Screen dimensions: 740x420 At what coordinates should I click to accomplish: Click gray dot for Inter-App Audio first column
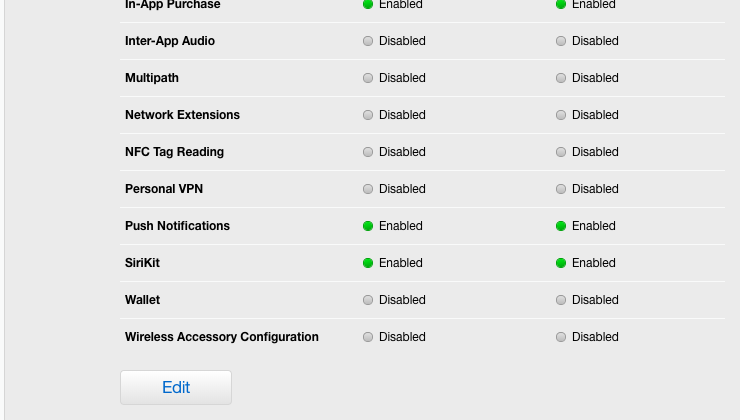[x=368, y=41]
